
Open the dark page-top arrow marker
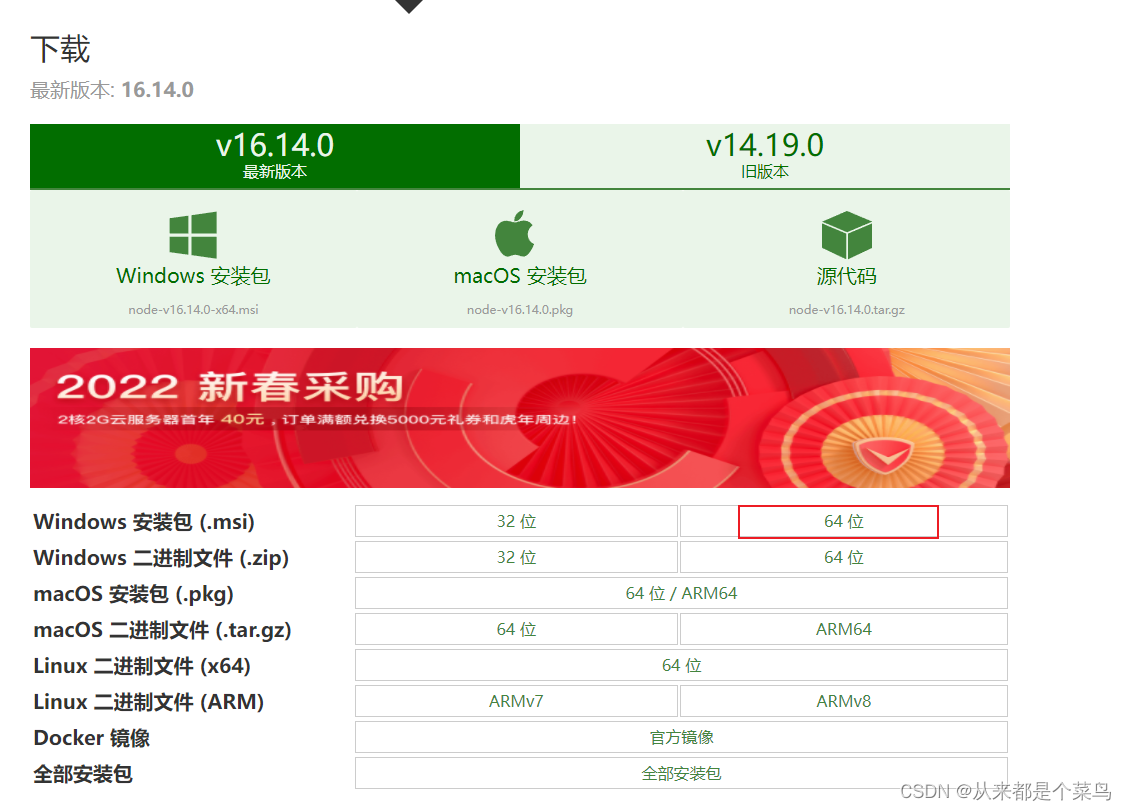408,6
